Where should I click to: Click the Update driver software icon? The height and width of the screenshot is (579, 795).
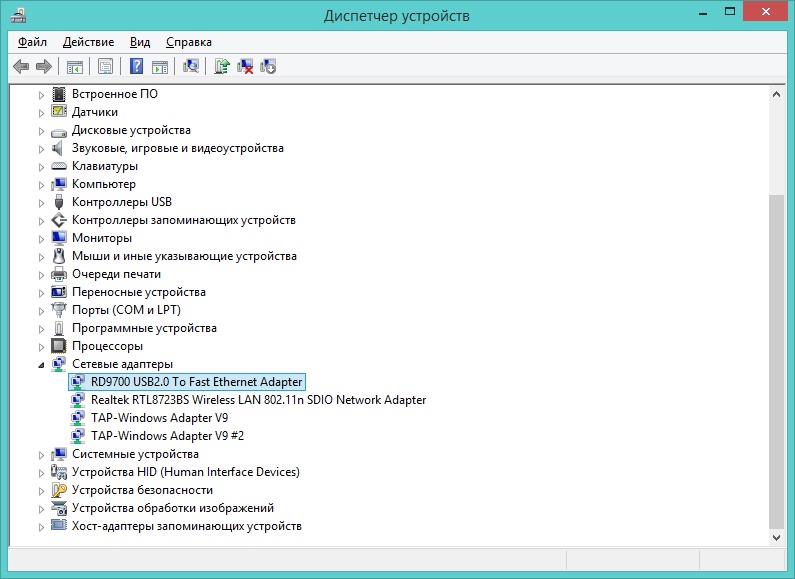222,66
